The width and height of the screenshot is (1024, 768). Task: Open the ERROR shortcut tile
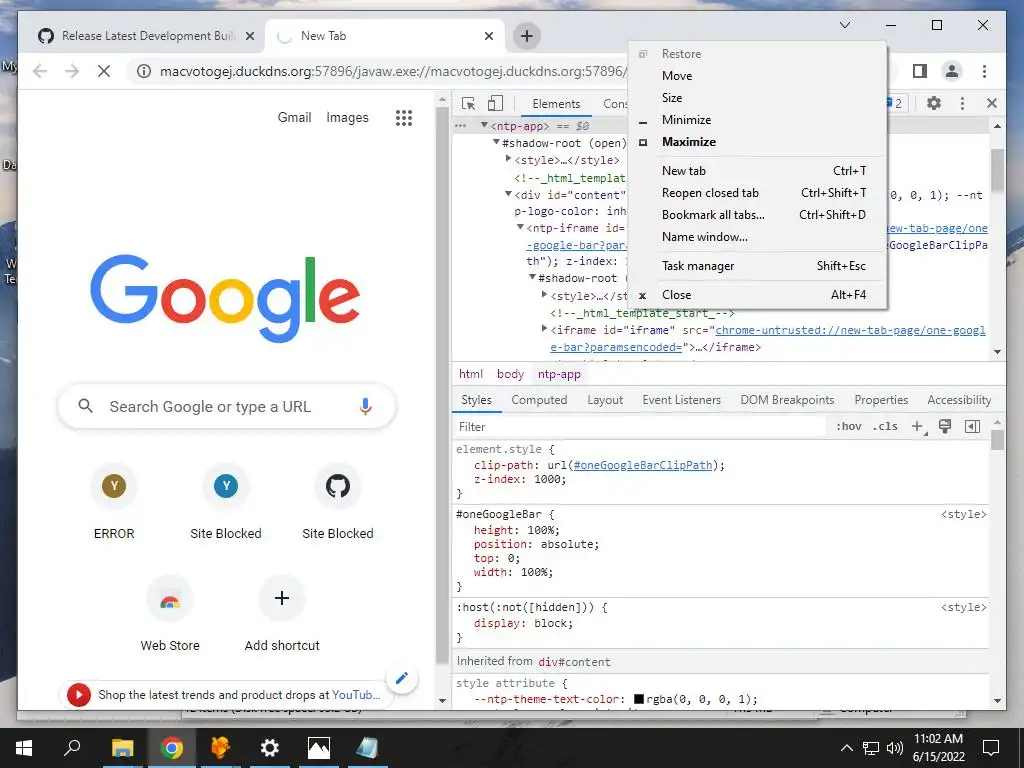point(114,504)
